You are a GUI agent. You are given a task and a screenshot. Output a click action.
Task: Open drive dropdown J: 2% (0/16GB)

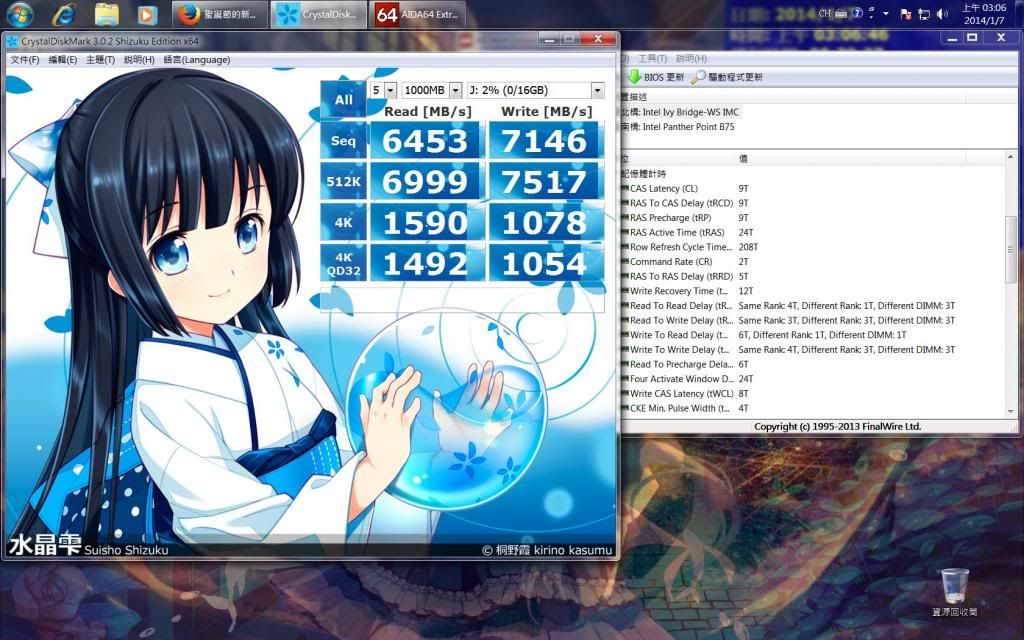(x=536, y=90)
